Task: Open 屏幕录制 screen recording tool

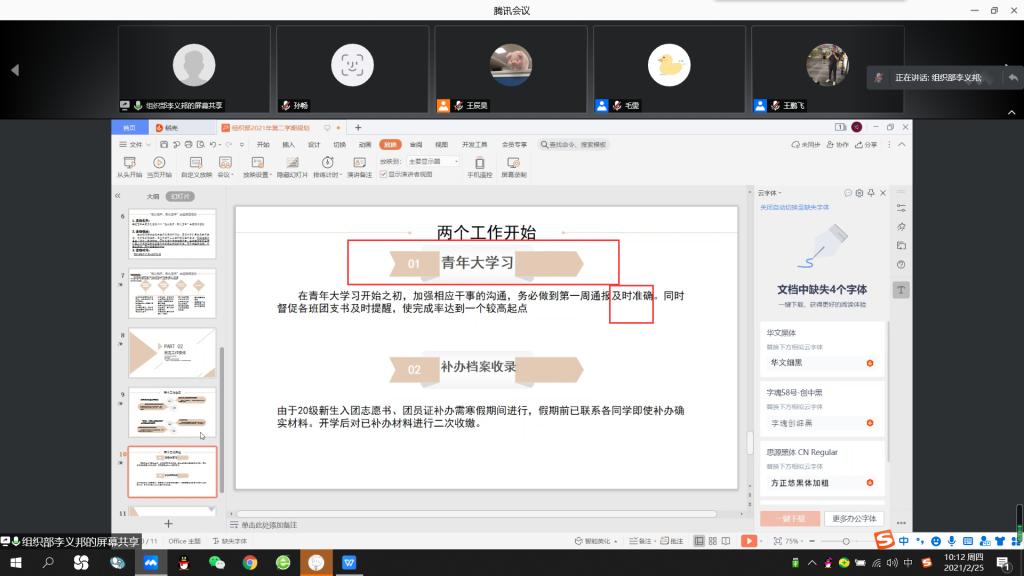Action: click(x=514, y=162)
